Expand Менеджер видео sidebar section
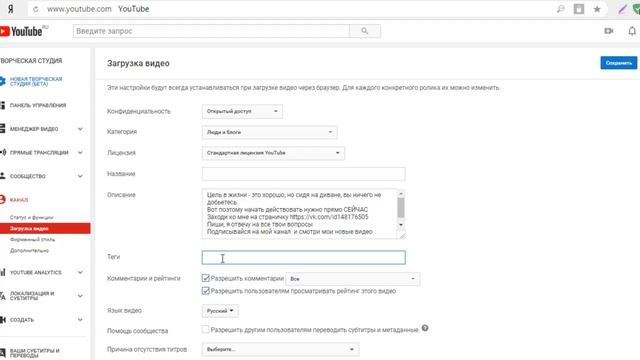The image size is (640, 360). 80,129
